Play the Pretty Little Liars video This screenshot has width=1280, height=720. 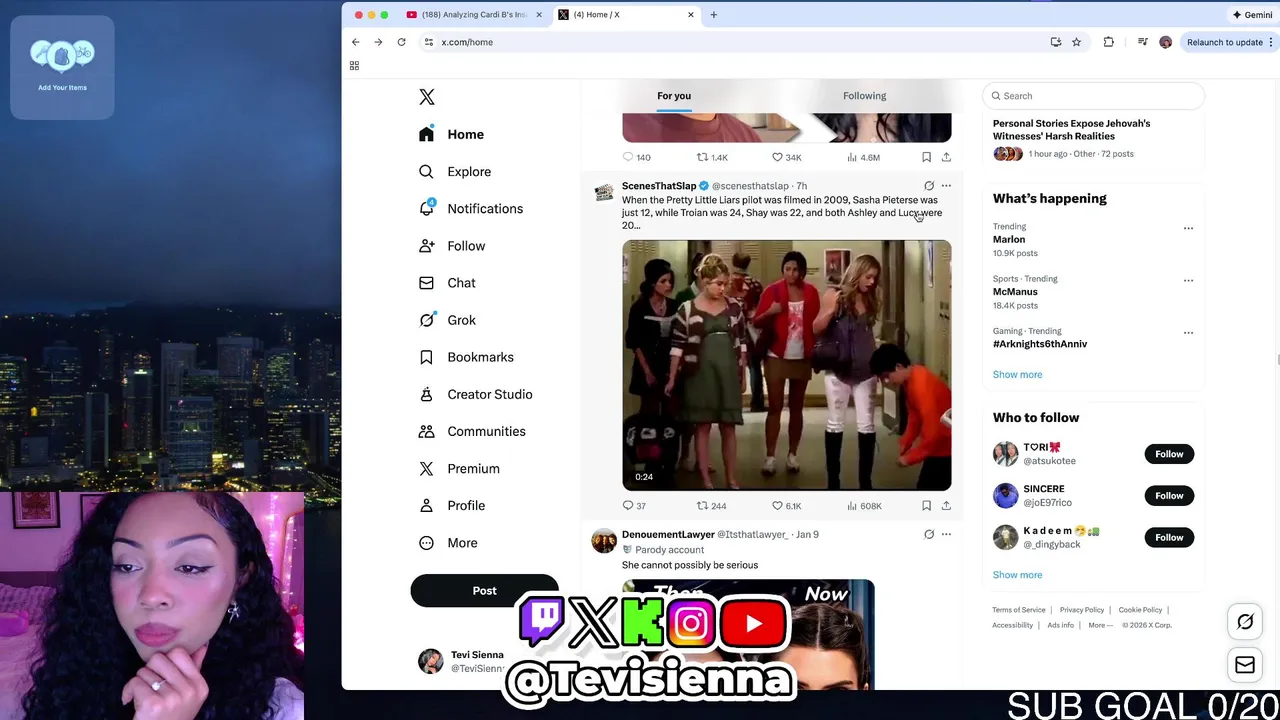(x=787, y=366)
